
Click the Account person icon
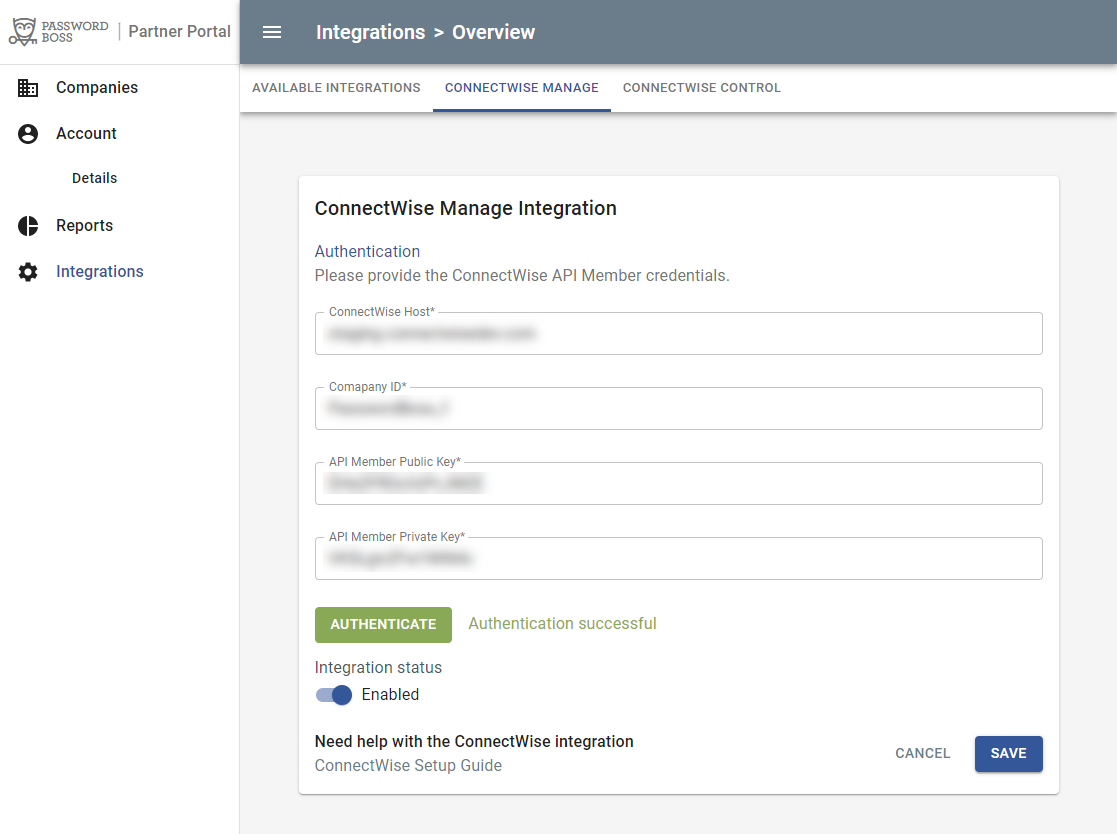pyautogui.click(x=28, y=134)
